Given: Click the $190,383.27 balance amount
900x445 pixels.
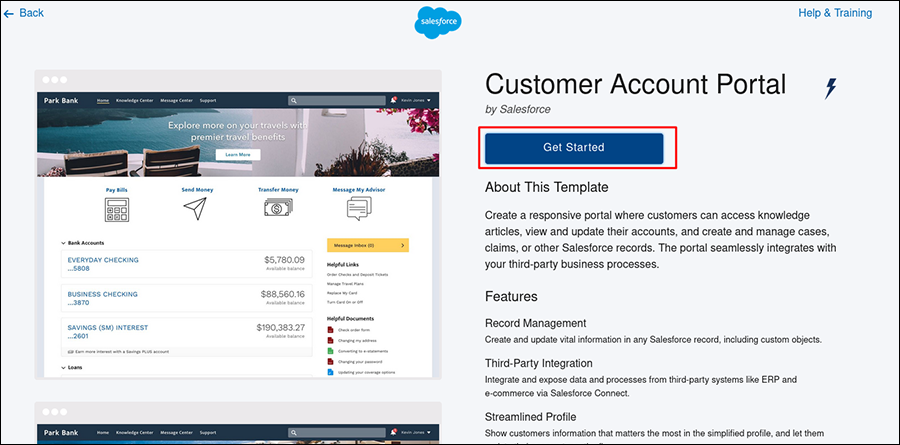Looking at the screenshot, I should coord(281,328).
